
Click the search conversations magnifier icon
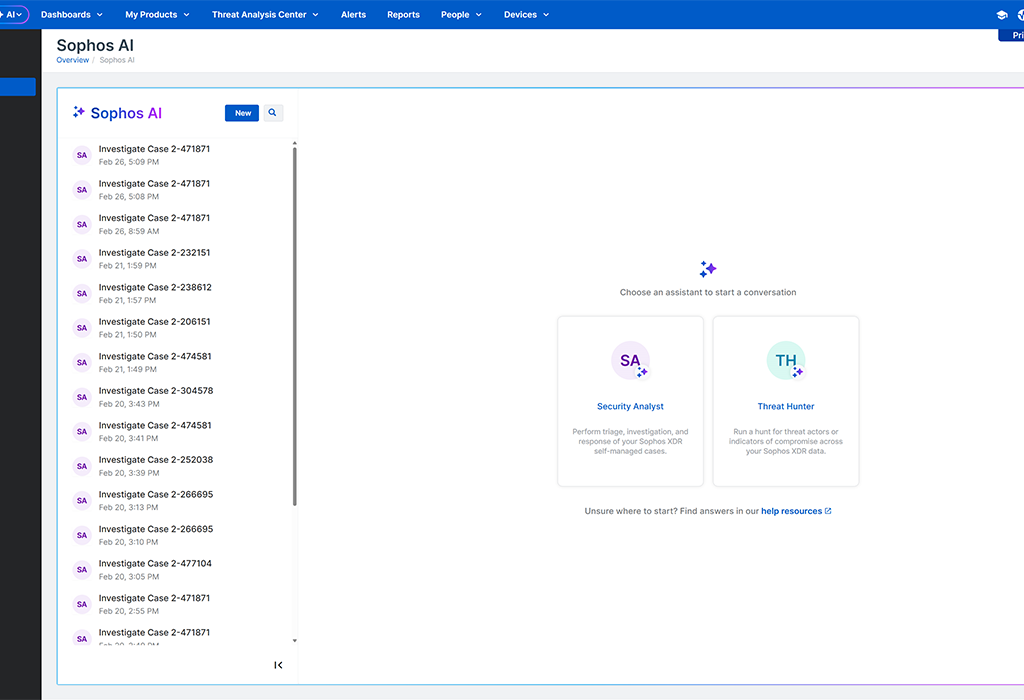coord(272,113)
